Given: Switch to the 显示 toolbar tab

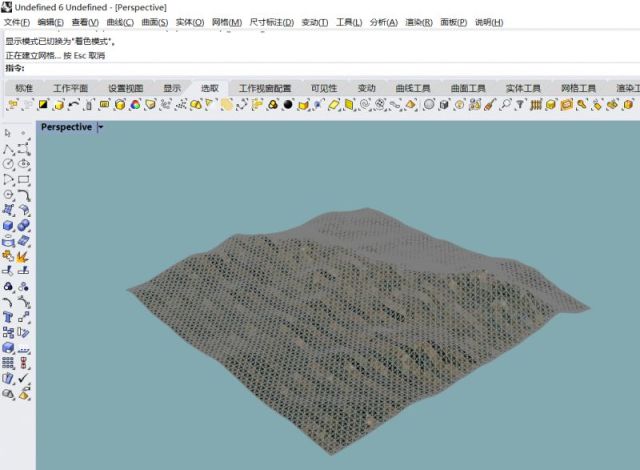Looking at the screenshot, I should point(172,88).
